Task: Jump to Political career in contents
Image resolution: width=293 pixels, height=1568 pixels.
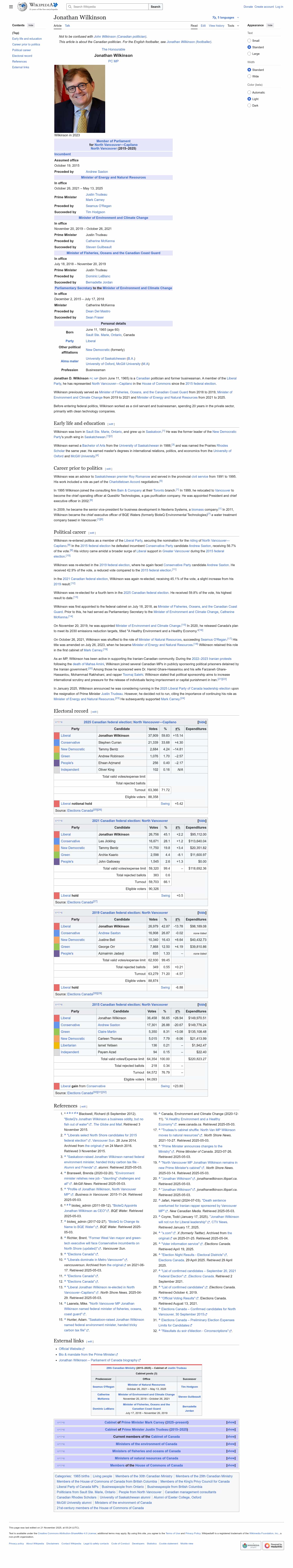Action: pyautogui.click(x=21, y=50)
